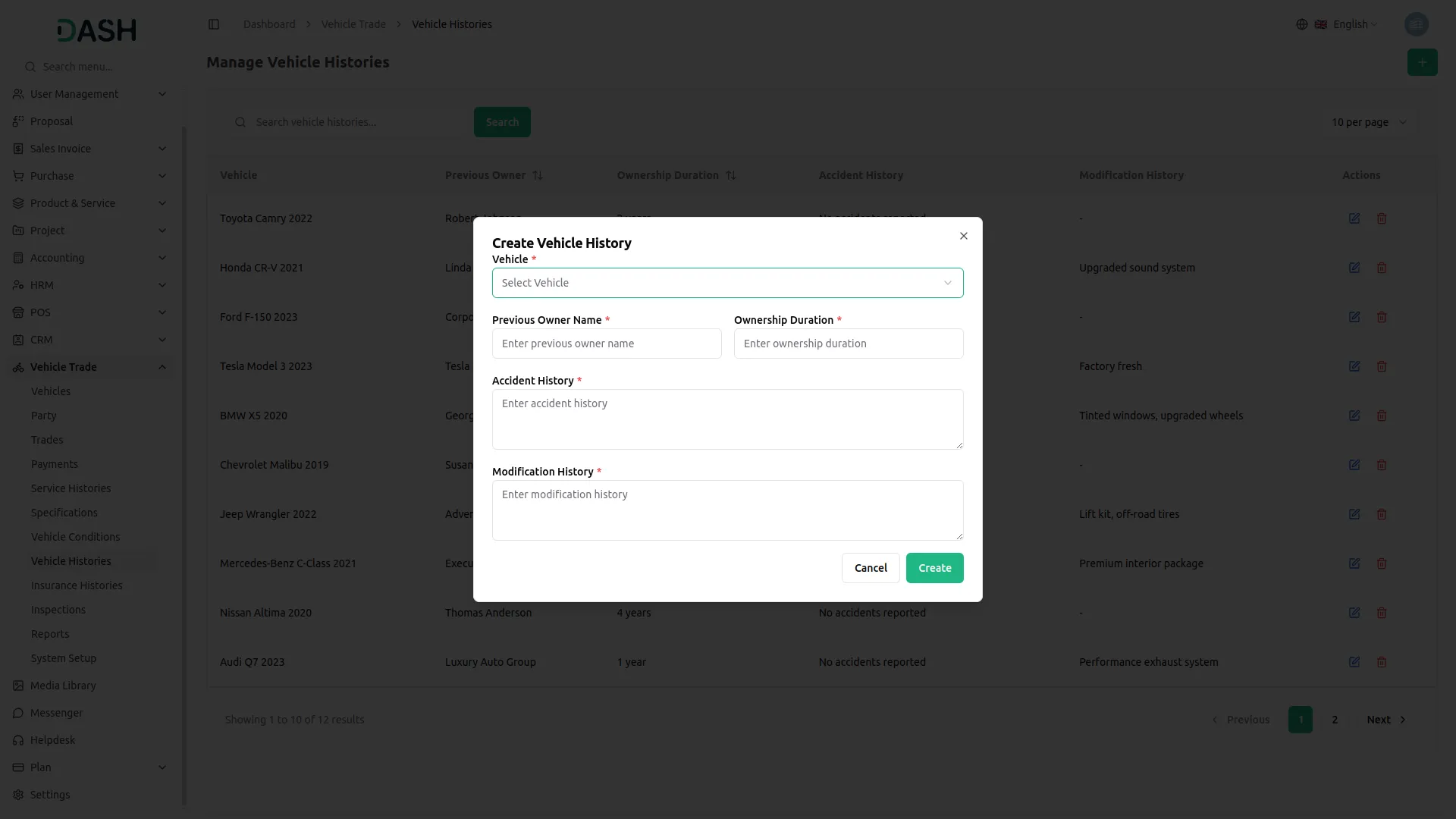Open the user avatar menu

point(1416,24)
